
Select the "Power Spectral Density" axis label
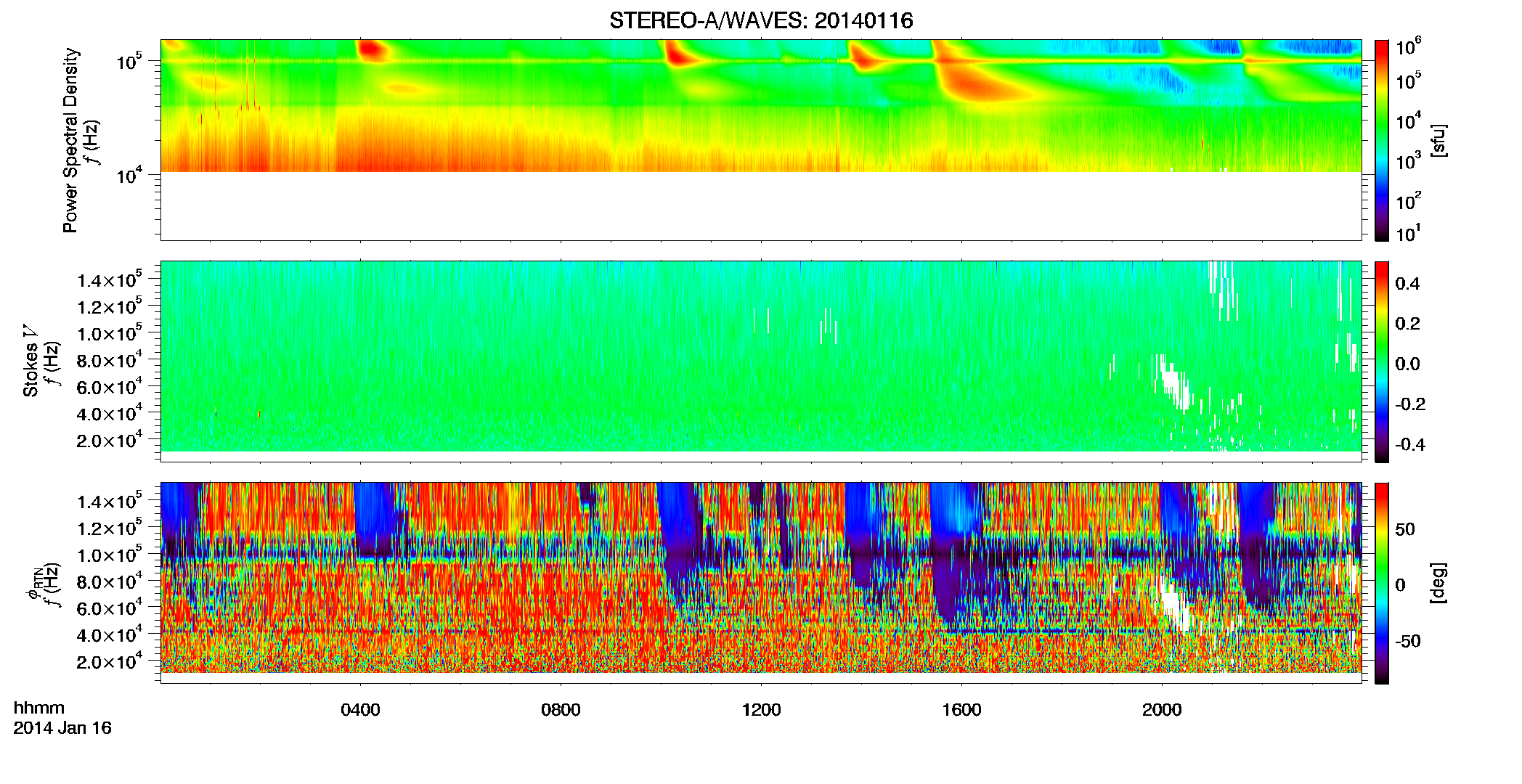tap(70, 140)
